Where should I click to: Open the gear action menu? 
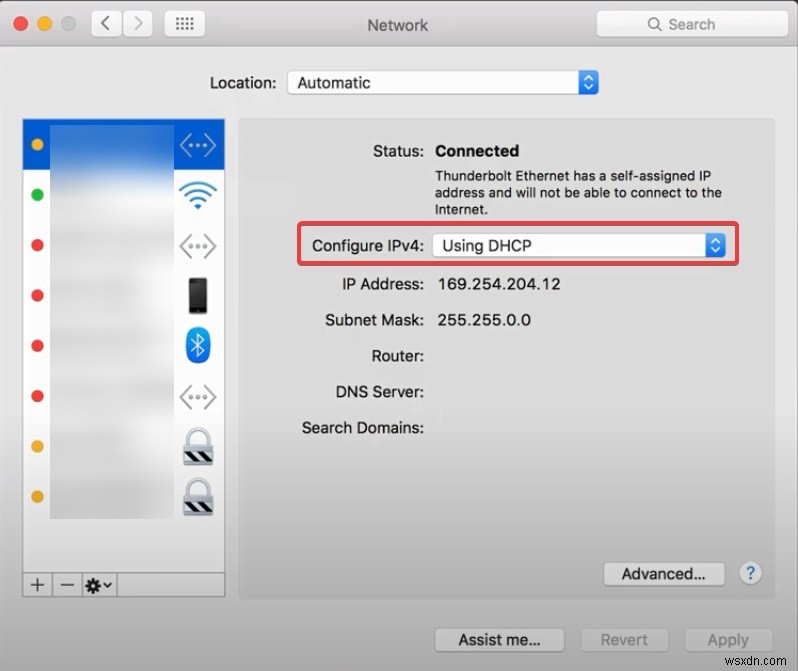pyautogui.click(x=99, y=585)
